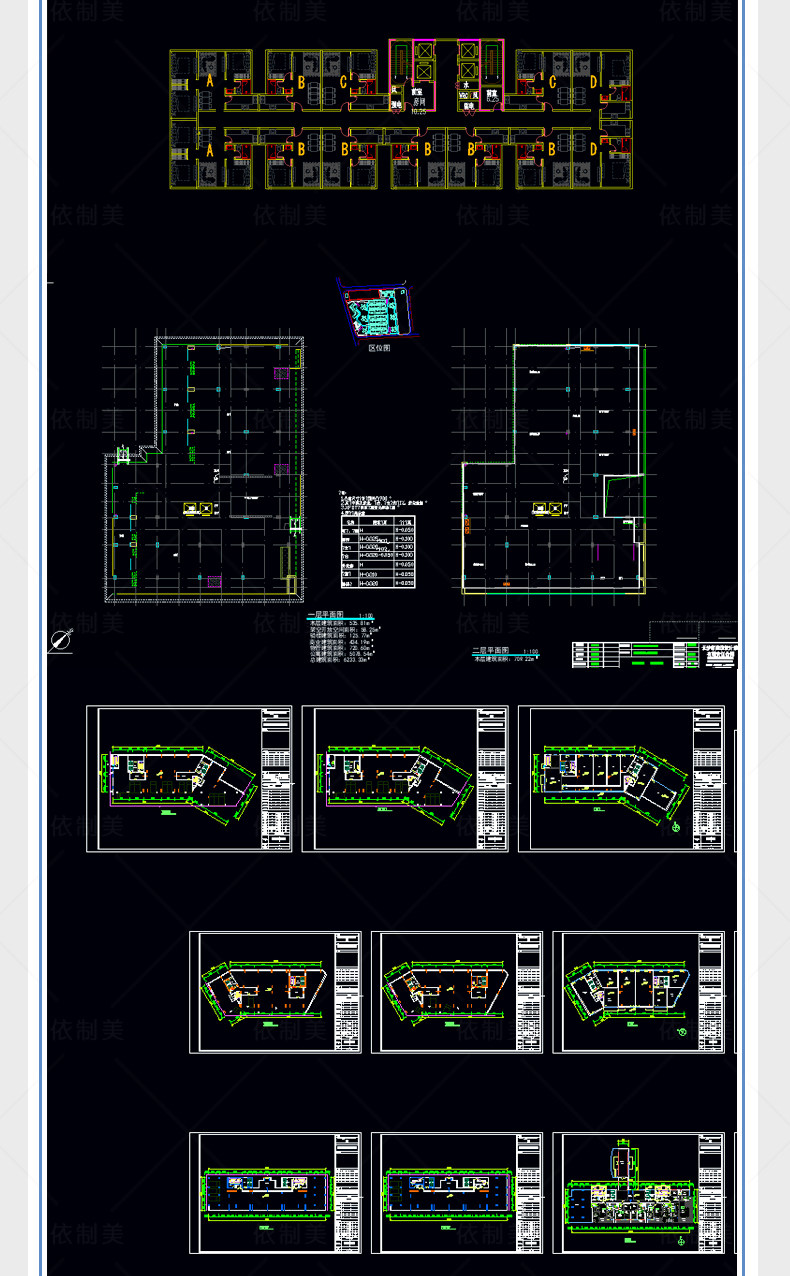The width and height of the screenshot is (790, 1276).
Task: Select the first-floor plan drawing with dotted outline
Action: point(205,469)
